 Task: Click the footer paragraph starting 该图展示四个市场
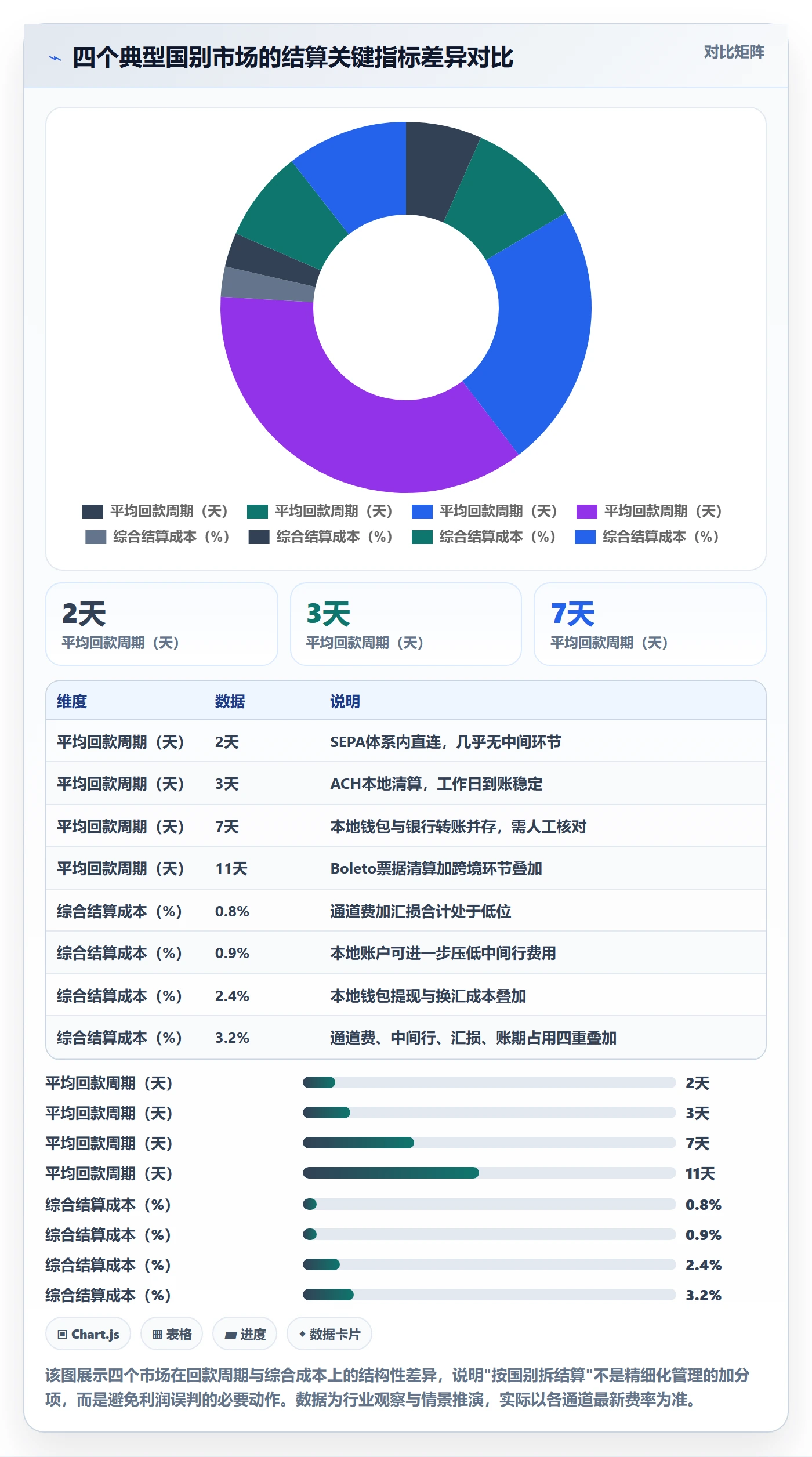pos(398,1387)
